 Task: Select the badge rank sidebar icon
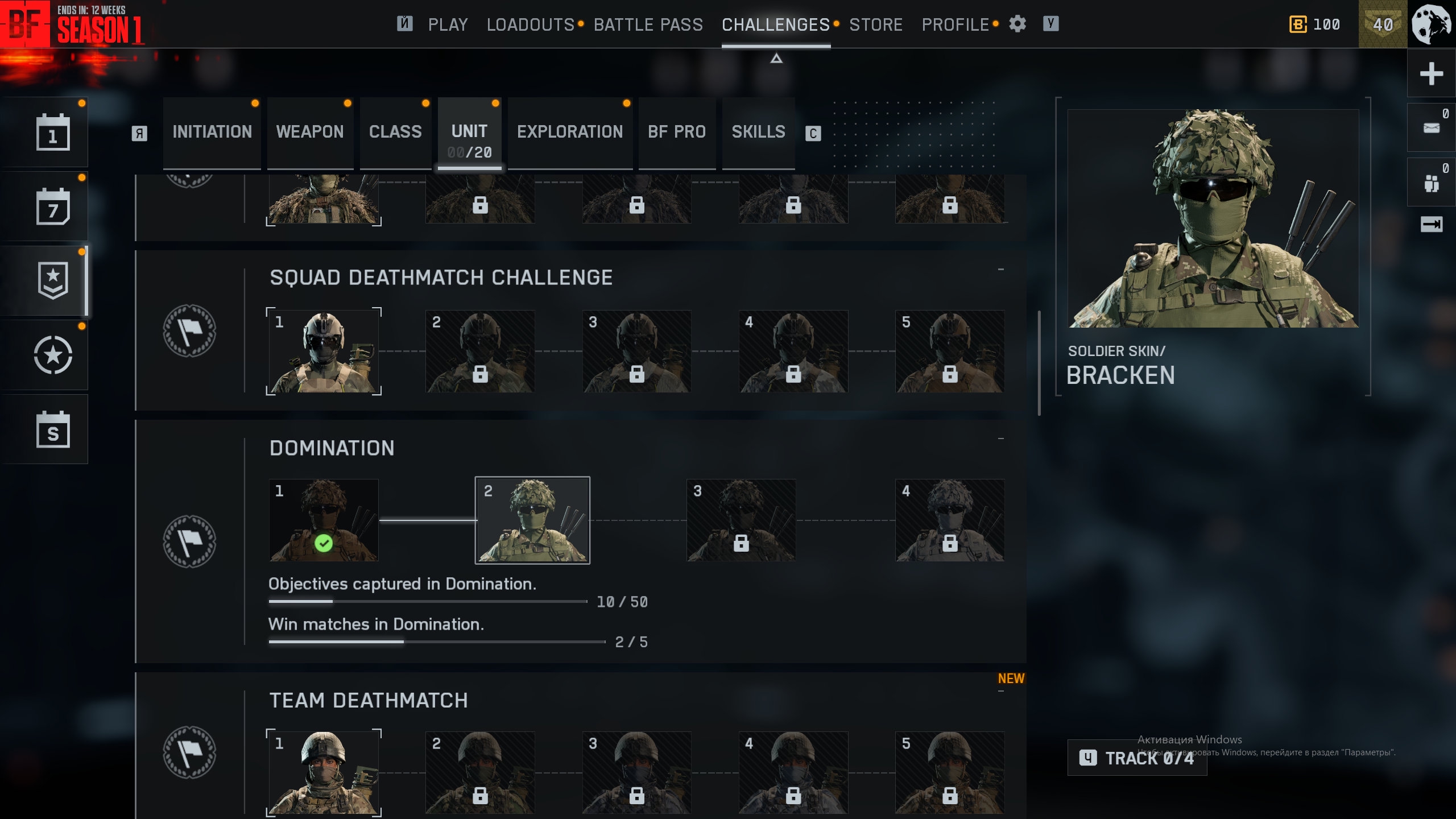click(53, 280)
